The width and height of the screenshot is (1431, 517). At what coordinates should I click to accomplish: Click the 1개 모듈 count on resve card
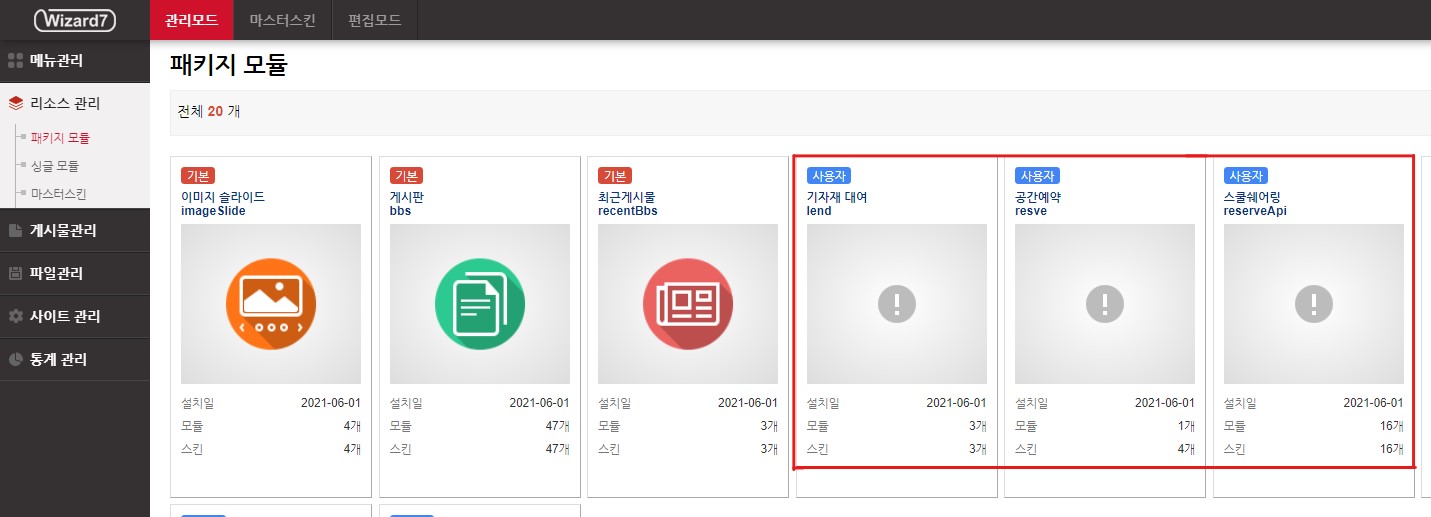click(x=1186, y=426)
